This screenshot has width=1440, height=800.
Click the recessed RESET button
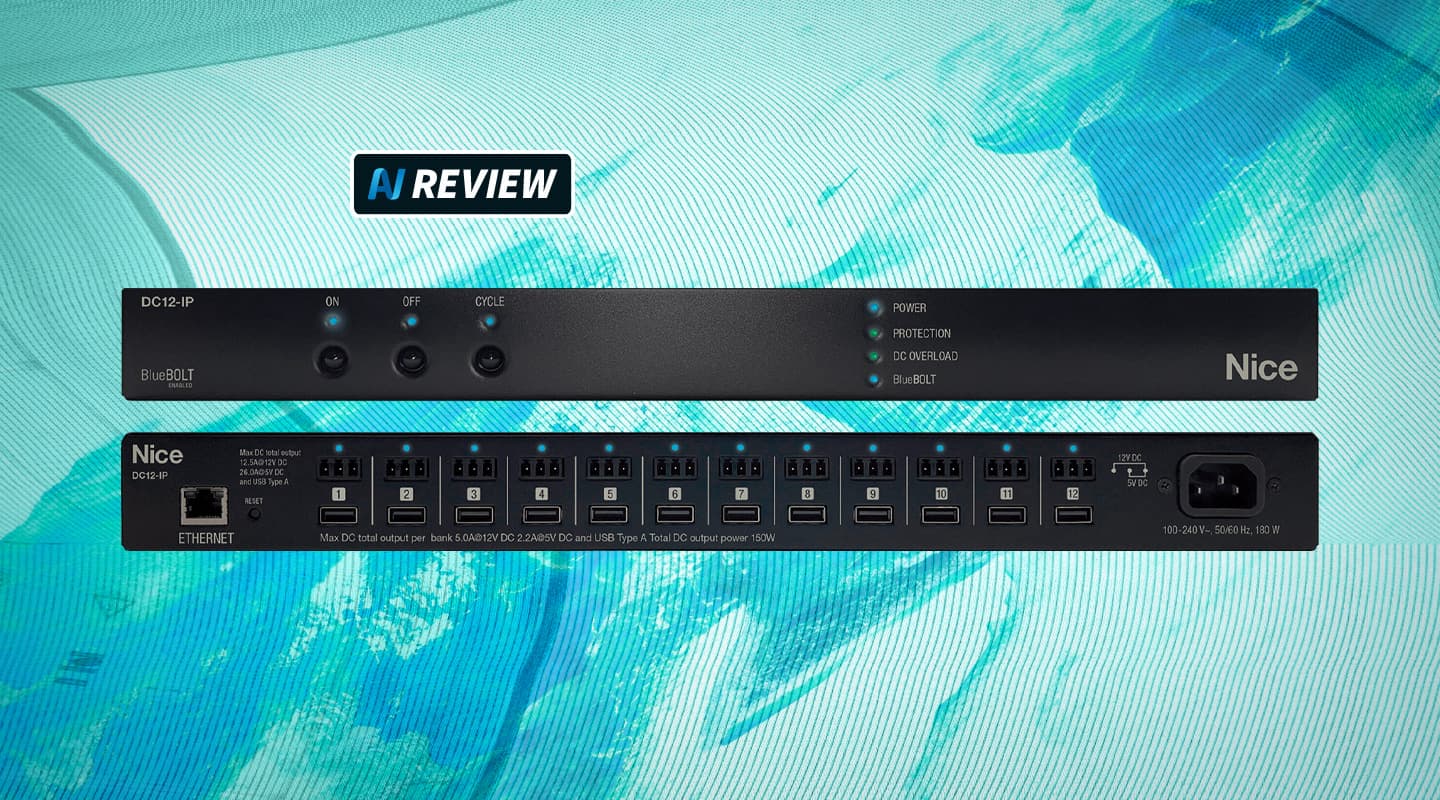[254, 513]
